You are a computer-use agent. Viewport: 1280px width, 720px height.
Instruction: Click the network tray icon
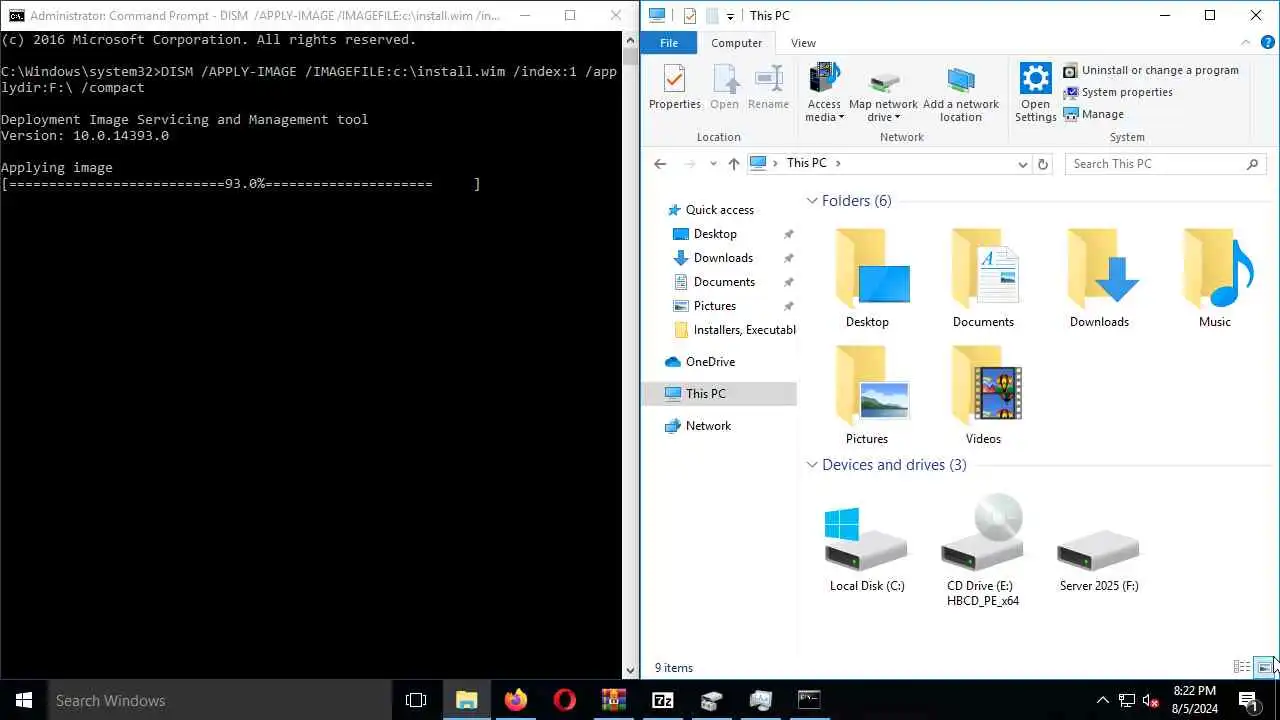[x=1127, y=700]
